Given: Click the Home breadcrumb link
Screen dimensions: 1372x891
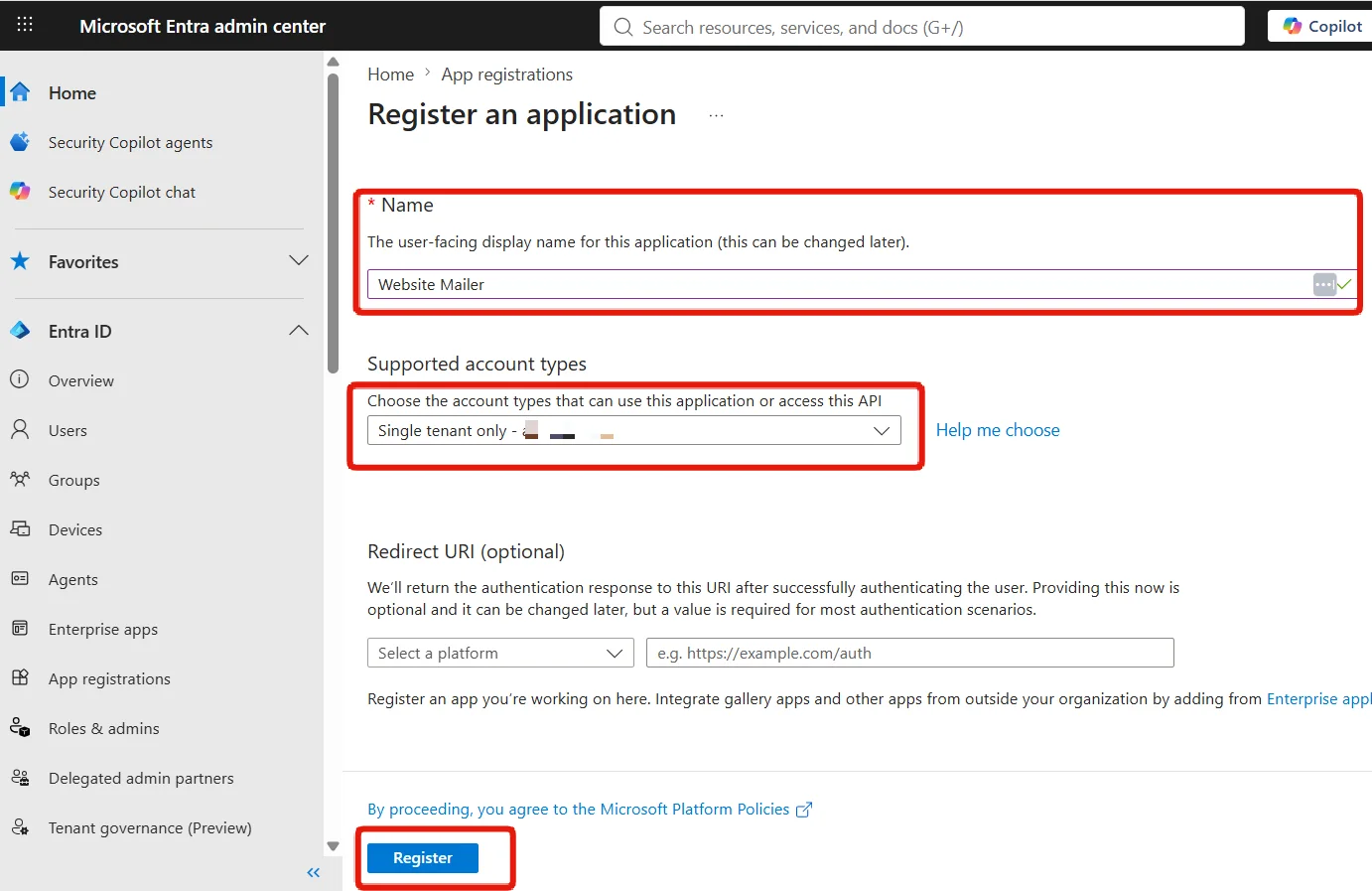Looking at the screenshot, I should [390, 74].
